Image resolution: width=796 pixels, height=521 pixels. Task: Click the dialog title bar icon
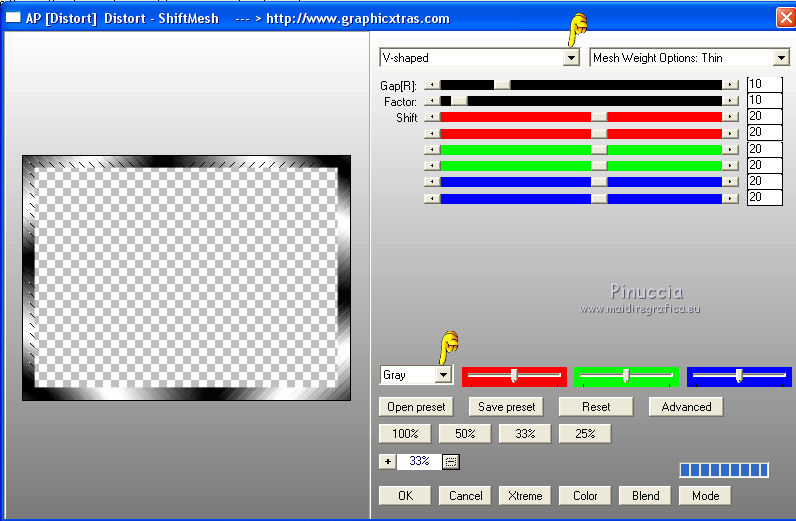pyautogui.click(x=13, y=18)
